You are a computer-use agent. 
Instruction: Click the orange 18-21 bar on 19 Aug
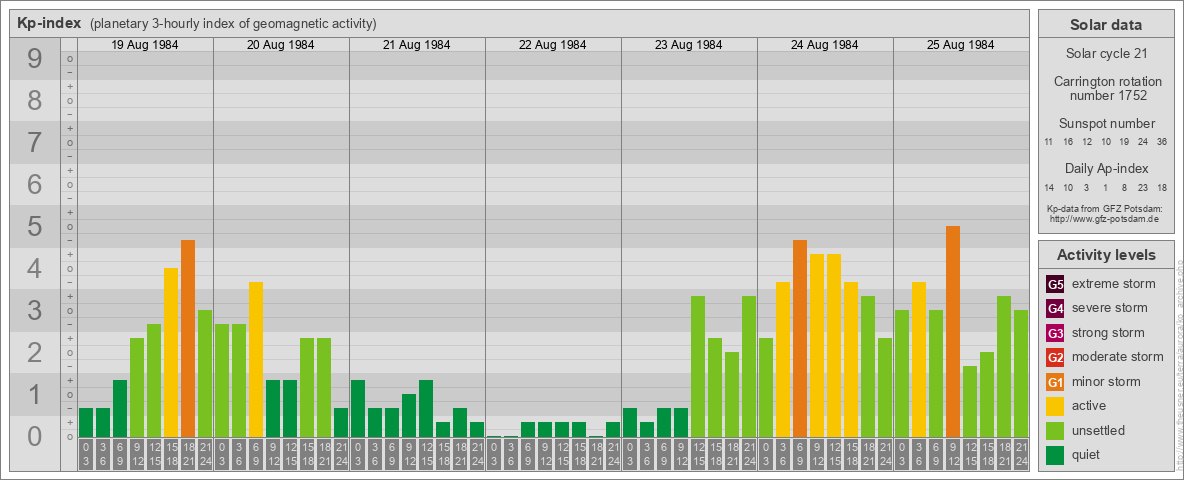(188, 338)
